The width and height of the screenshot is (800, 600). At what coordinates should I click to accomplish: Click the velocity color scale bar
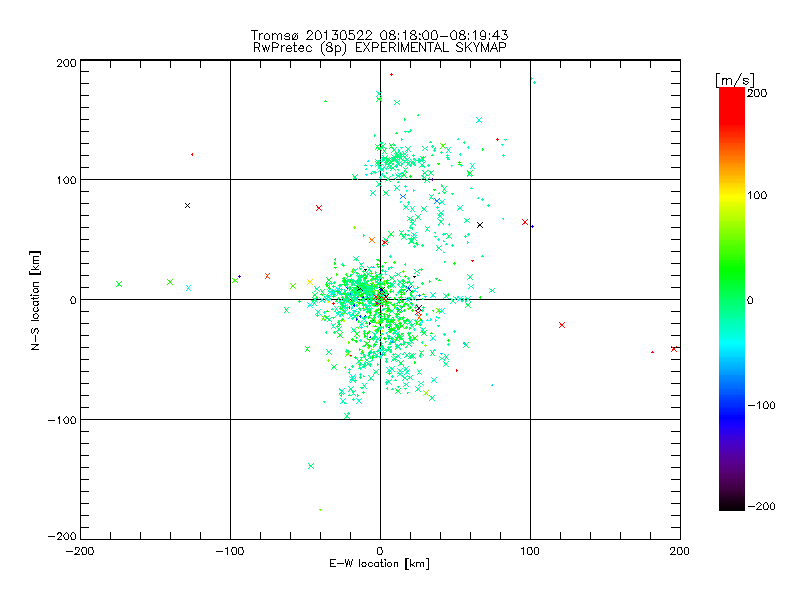pyautogui.click(x=732, y=299)
